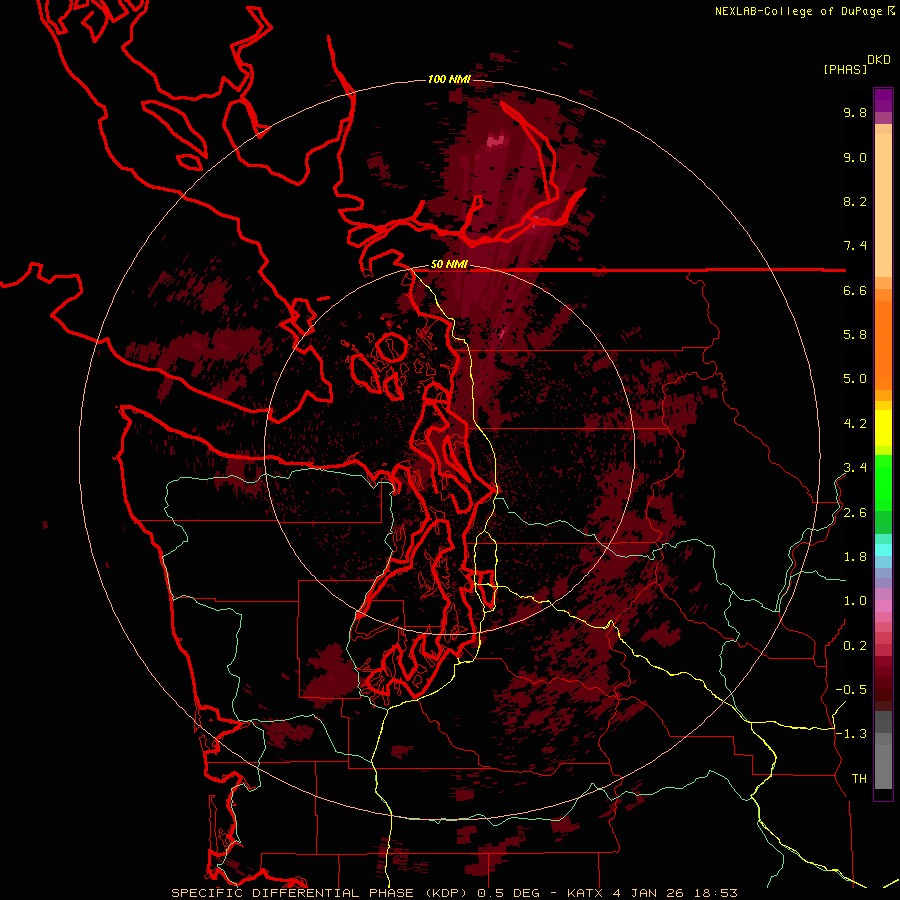Click the 4.2 scale value label
900x900 pixels.
click(x=855, y=424)
